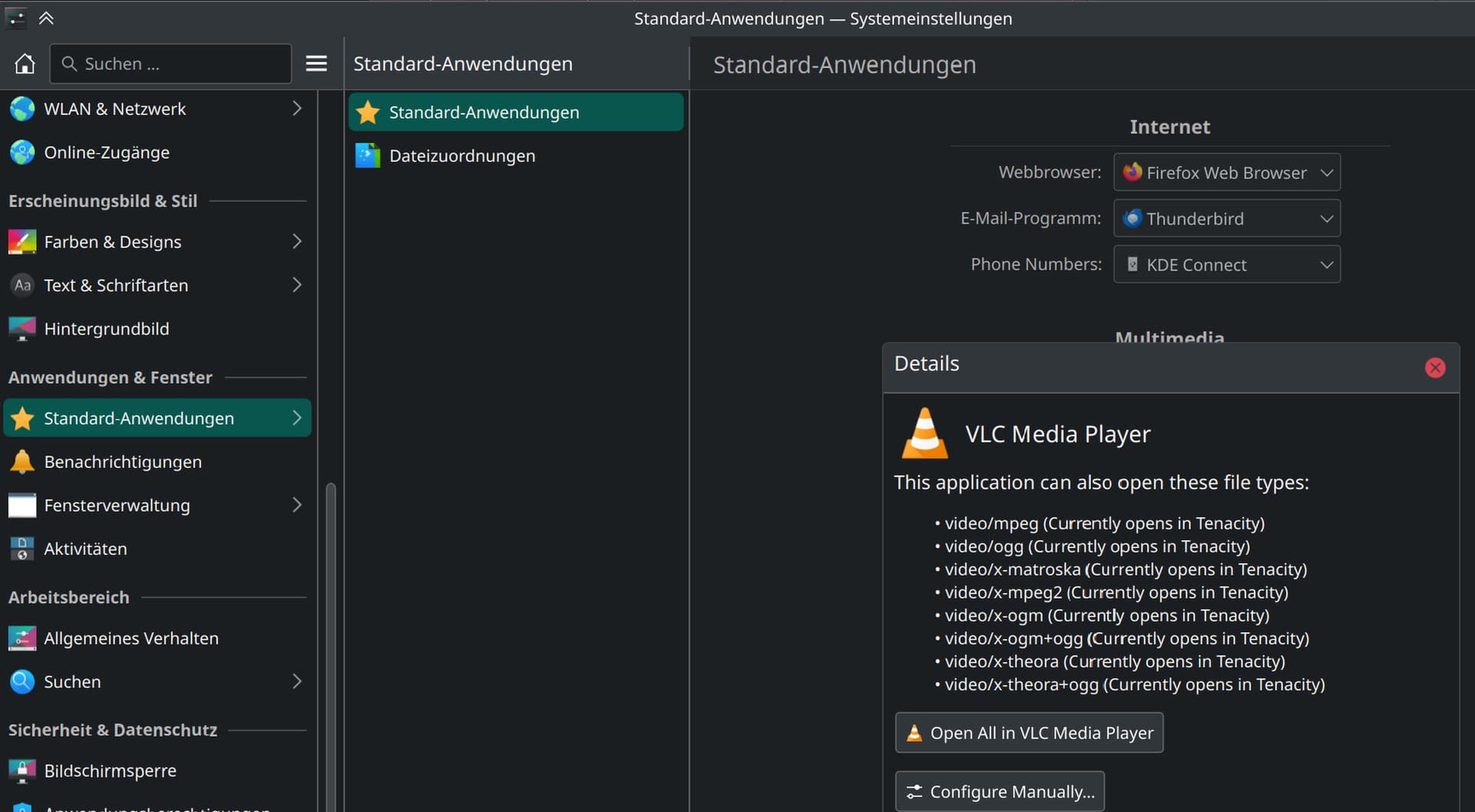Click the Configure Manually button
Image resolution: width=1475 pixels, height=812 pixels.
coord(999,791)
